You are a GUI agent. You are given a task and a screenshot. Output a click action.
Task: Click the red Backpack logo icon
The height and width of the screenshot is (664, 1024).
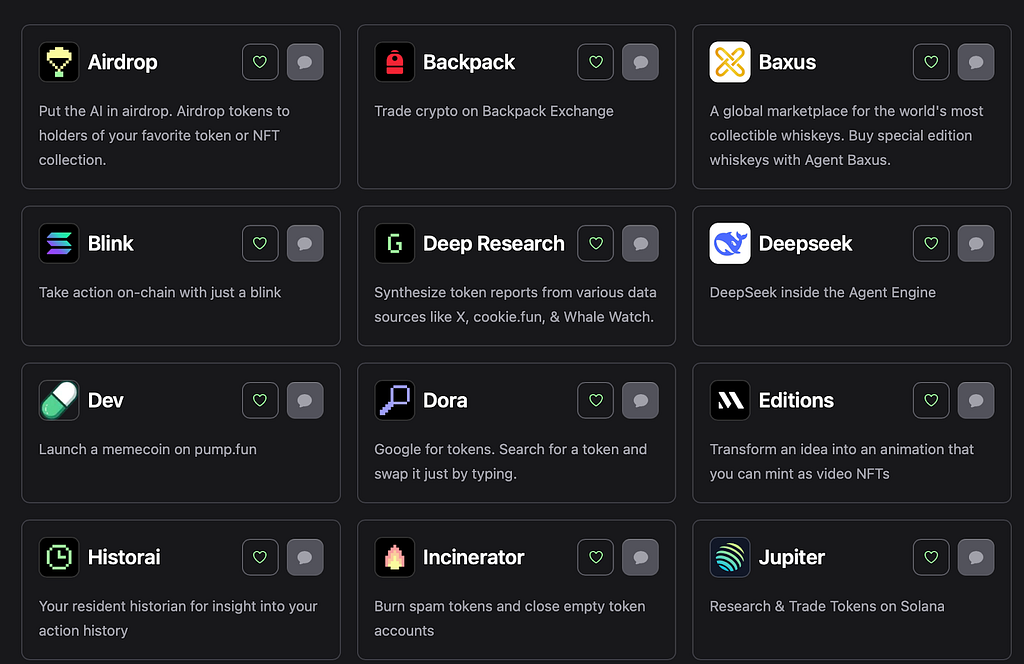(394, 62)
